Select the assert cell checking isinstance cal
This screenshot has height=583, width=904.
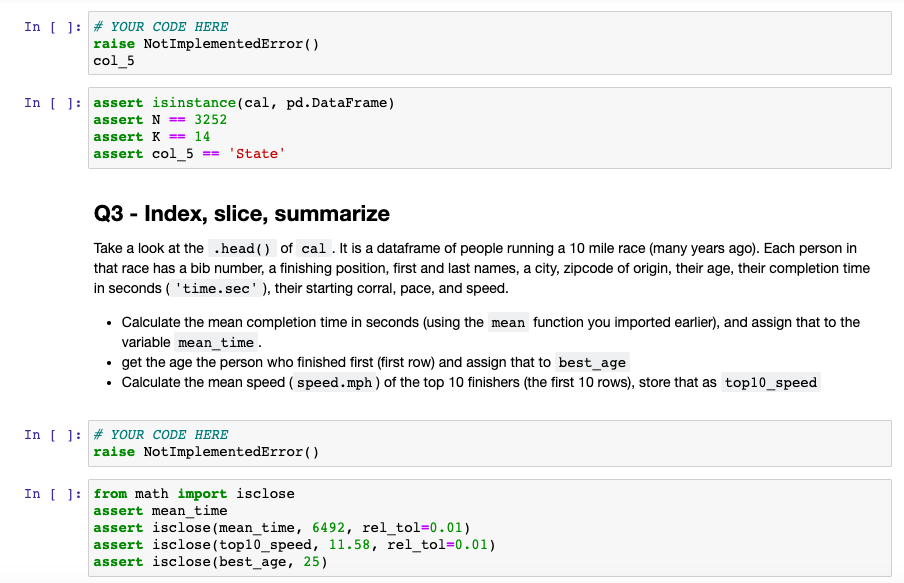click(x=489, y=128)
